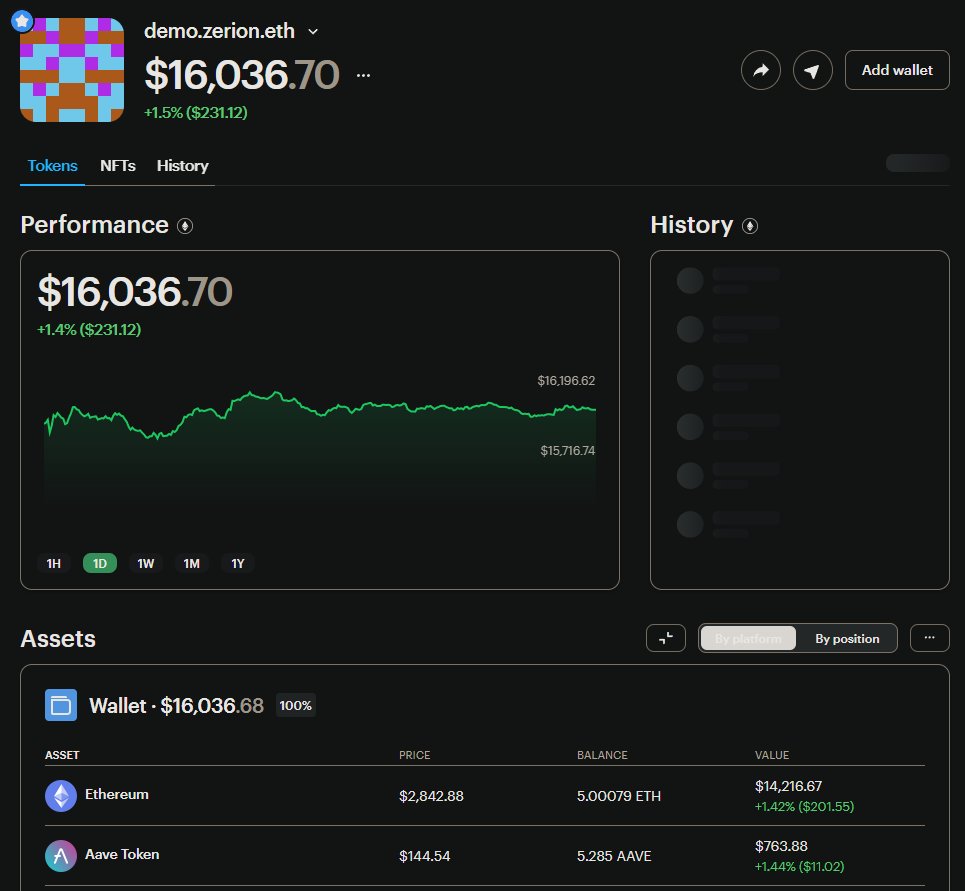This screenshot has width=965, height=891.
Task: Expand the demo.zerion.eth wallet dropdown
Action: [x=313, y=31]
